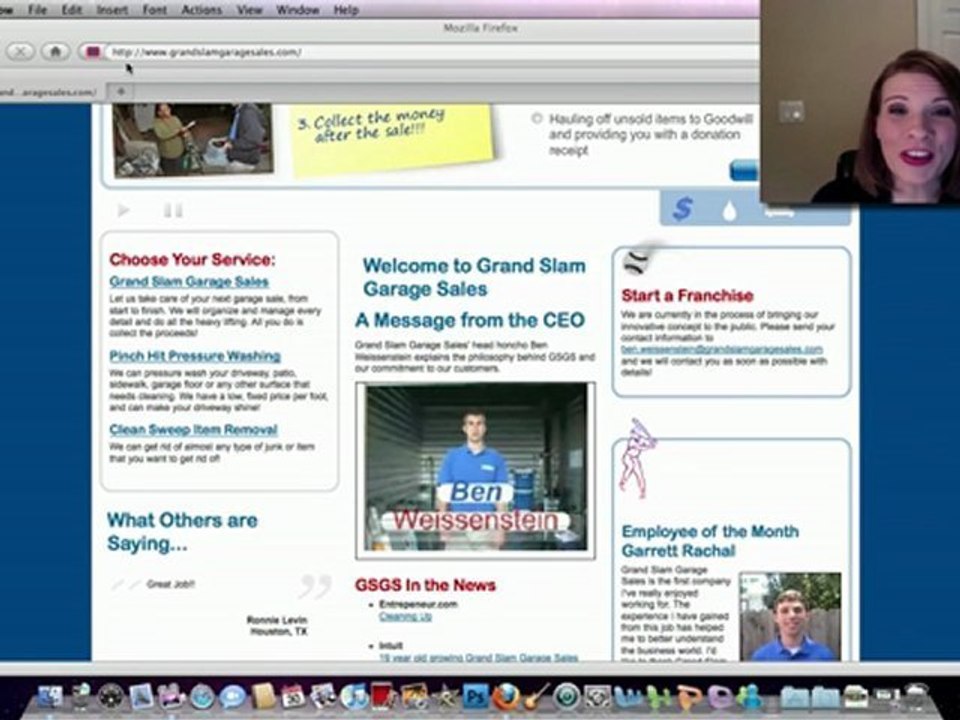
Task: Click the webcam video overlay
Action: [x=860, y=101]
